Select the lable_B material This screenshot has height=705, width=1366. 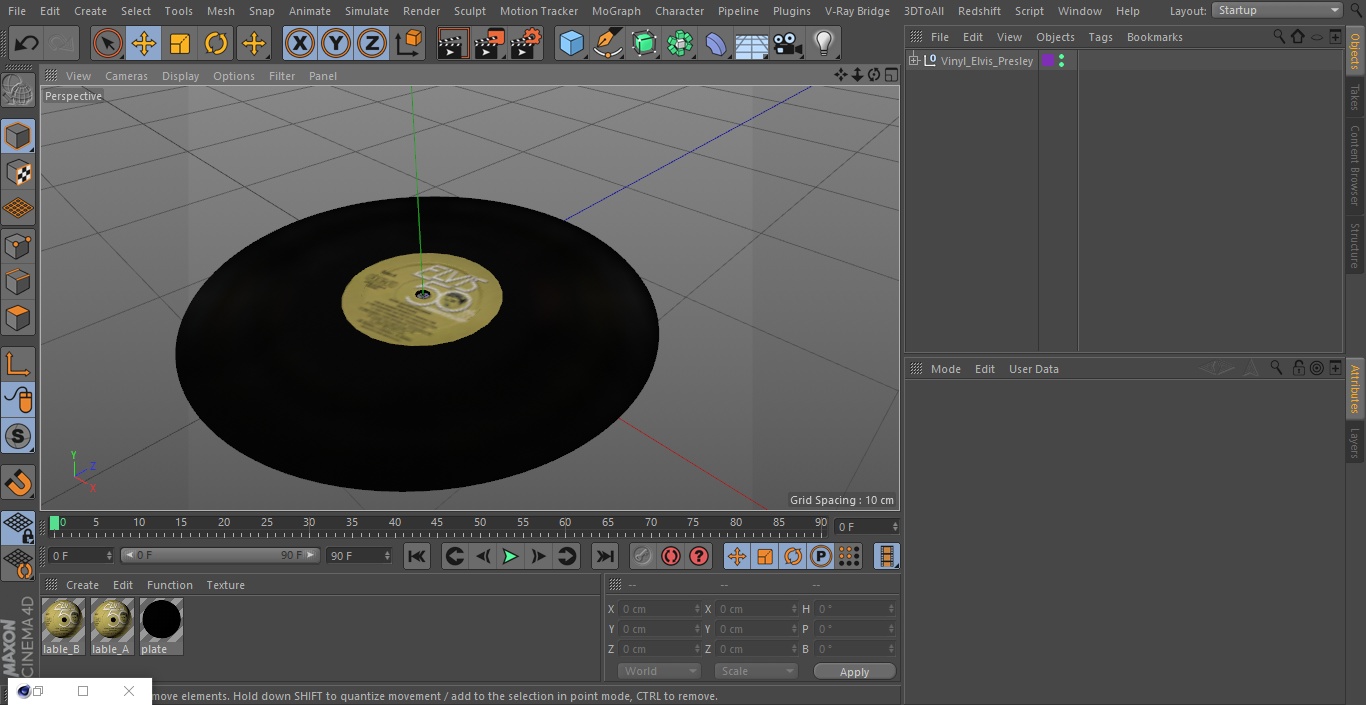62,627
